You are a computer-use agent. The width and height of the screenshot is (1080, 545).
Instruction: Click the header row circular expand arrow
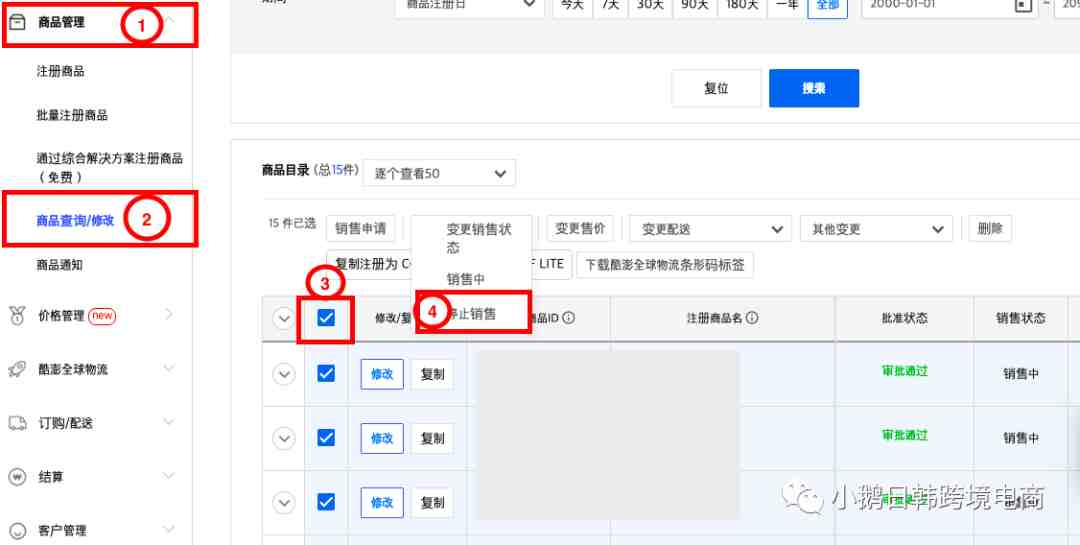click(x=284, y=318)
